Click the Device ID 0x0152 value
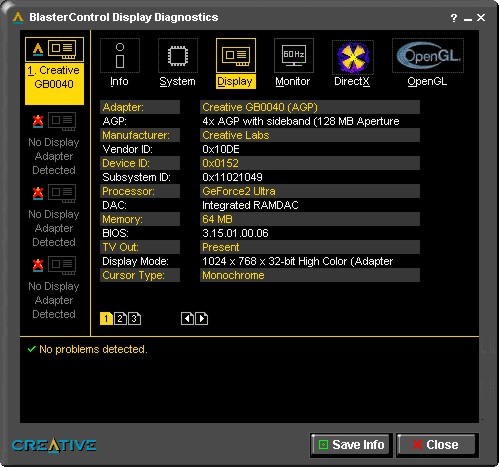This screenshot has width=499, height=467. tap(310, 163)
